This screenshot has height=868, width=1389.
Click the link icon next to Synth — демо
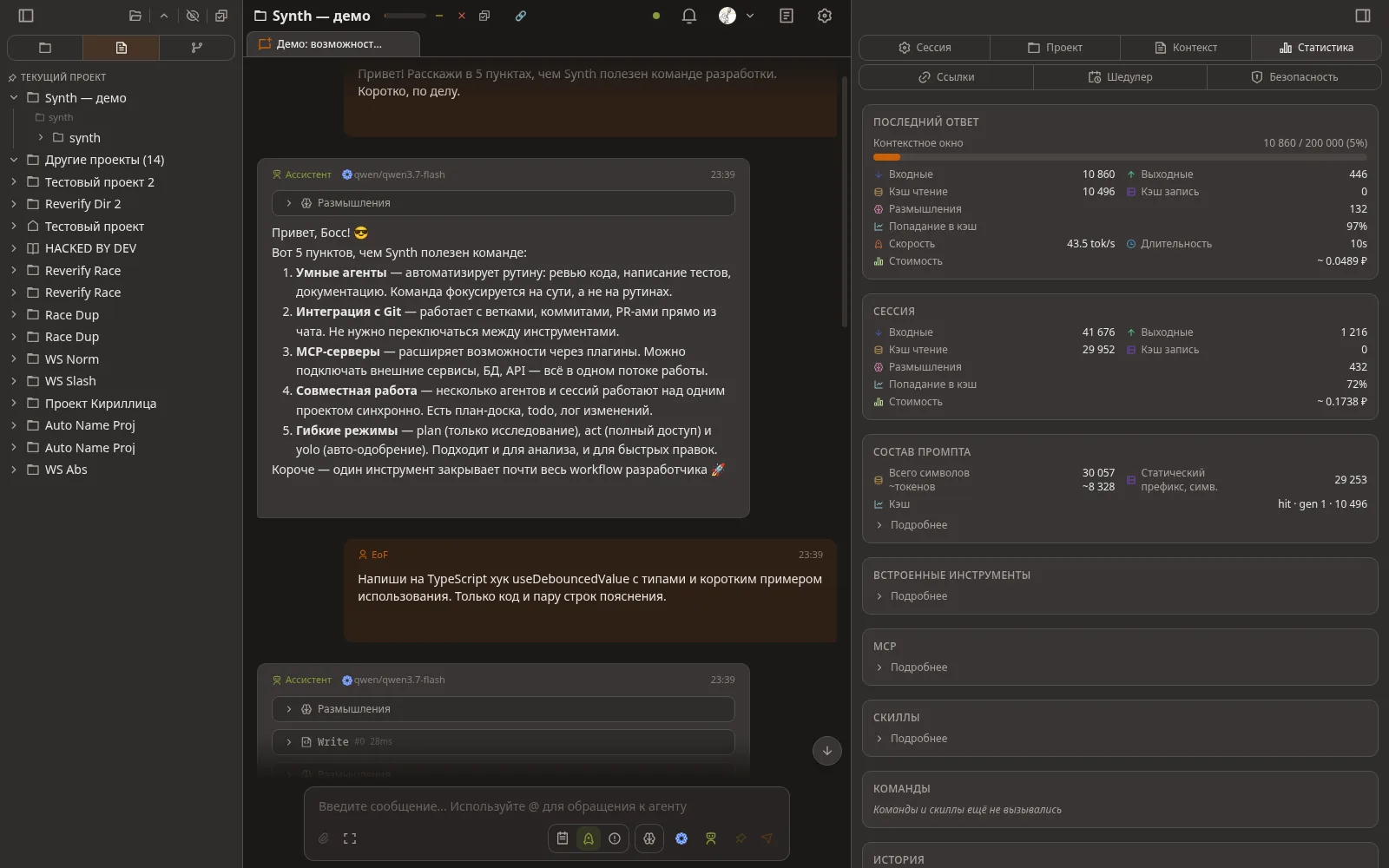tap(520, 16)
